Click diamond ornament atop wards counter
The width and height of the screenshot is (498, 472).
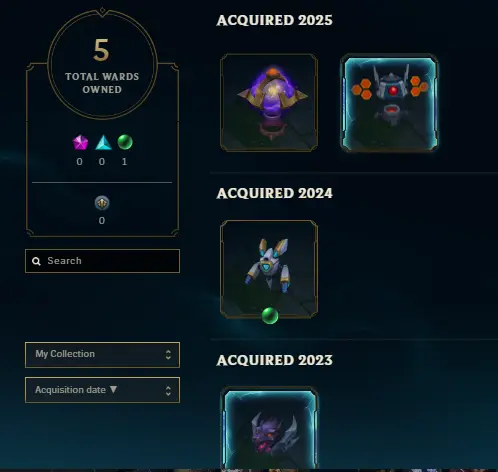coord(102,10)
